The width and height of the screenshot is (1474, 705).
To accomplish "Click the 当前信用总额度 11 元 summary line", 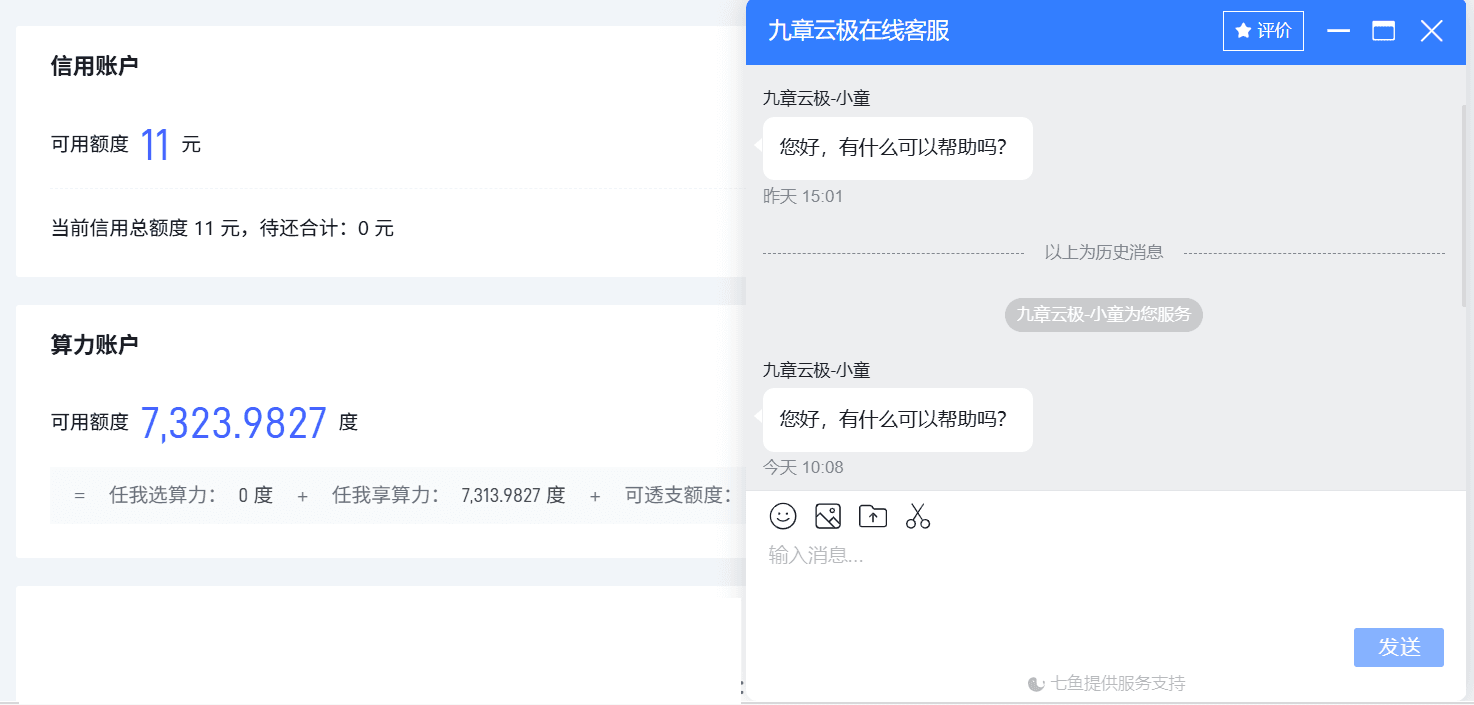I will [x=222, y=229].
